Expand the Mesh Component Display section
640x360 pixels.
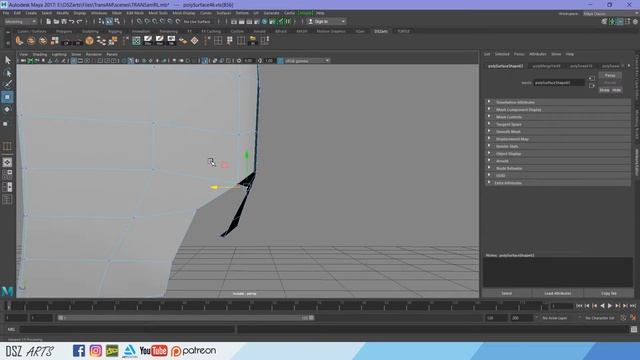click(557, 109)
